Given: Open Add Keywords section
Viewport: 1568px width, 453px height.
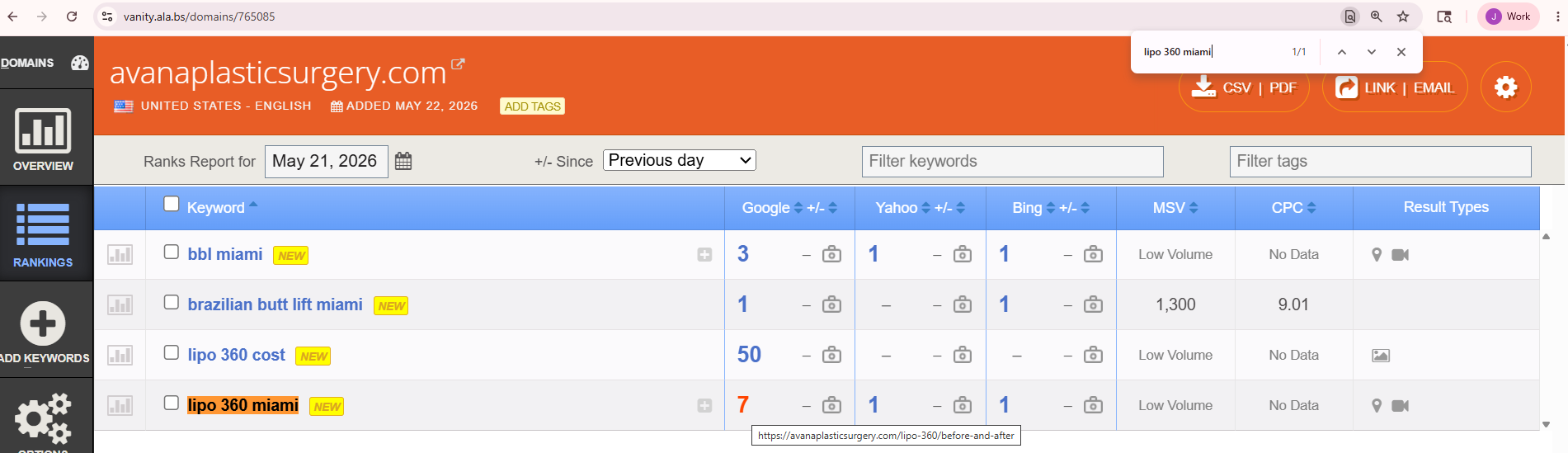Looking at the screenshot, I should (43, 333).
